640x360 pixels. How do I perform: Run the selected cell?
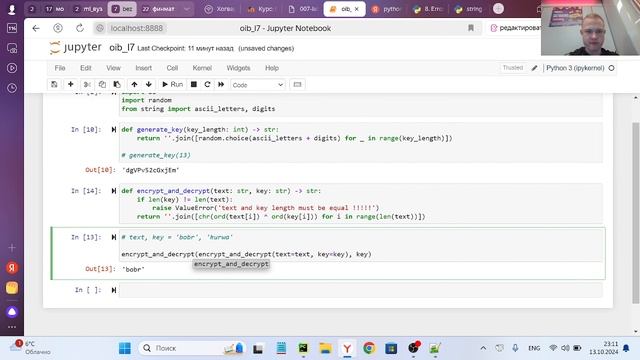172,84
